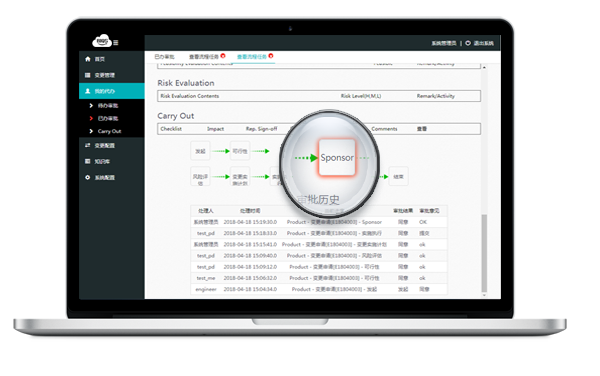Click the 系统管理员 user link at top right
The width and height of the screenshot is (600, 376).
(444, 43)
